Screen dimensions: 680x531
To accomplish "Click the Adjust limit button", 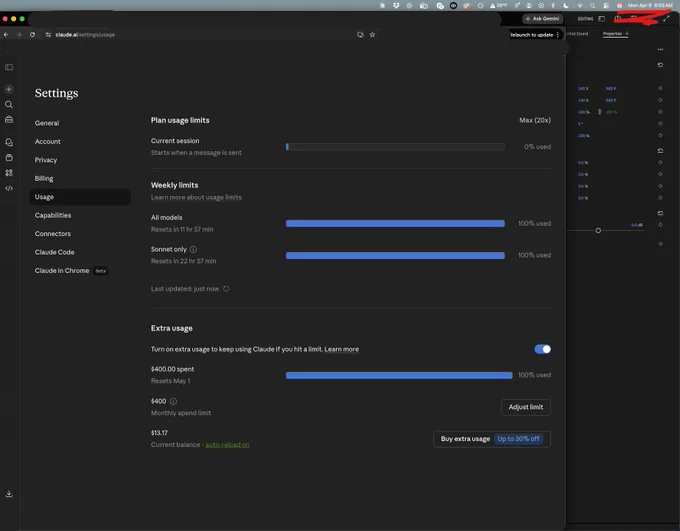I will (x=526, y=407).
